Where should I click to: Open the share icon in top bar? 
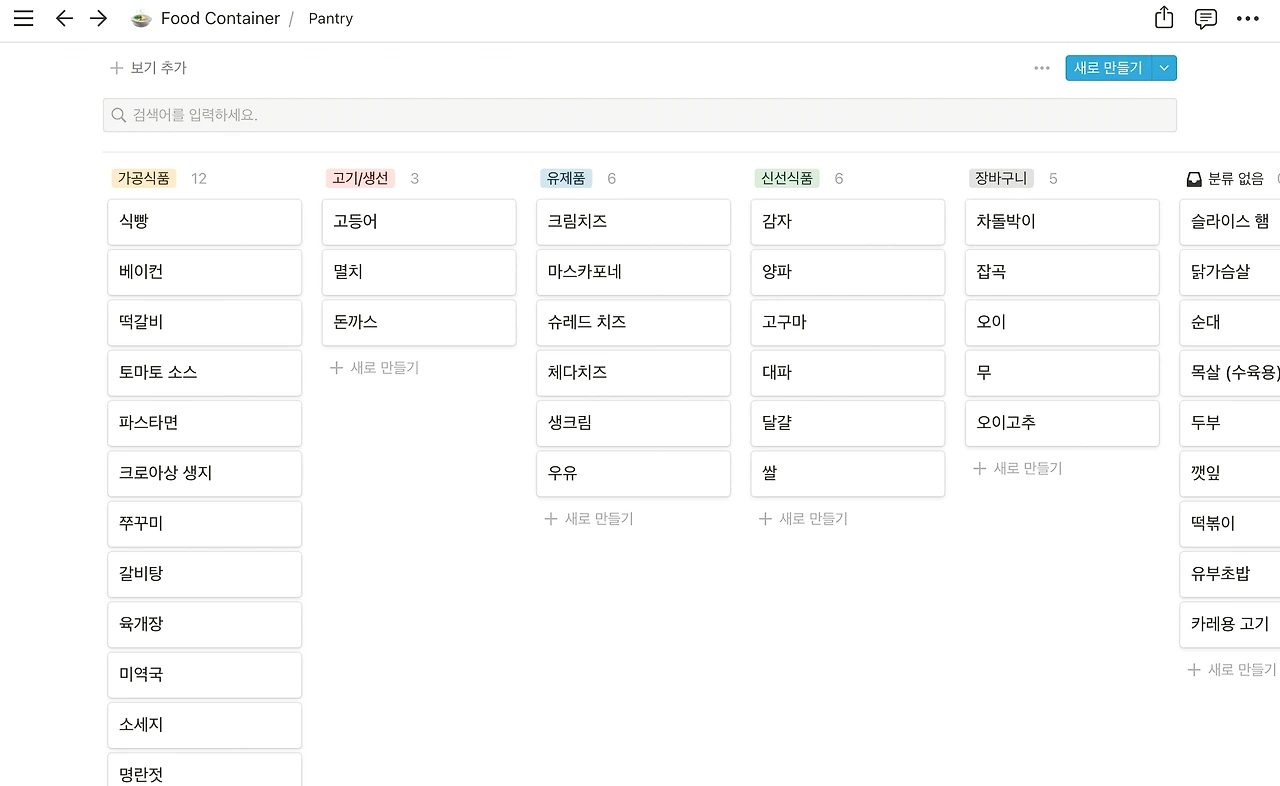coord(1164,18)
